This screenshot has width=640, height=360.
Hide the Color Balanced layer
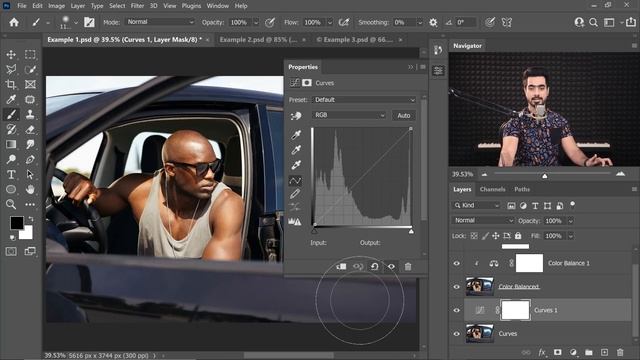click(457, 287)
